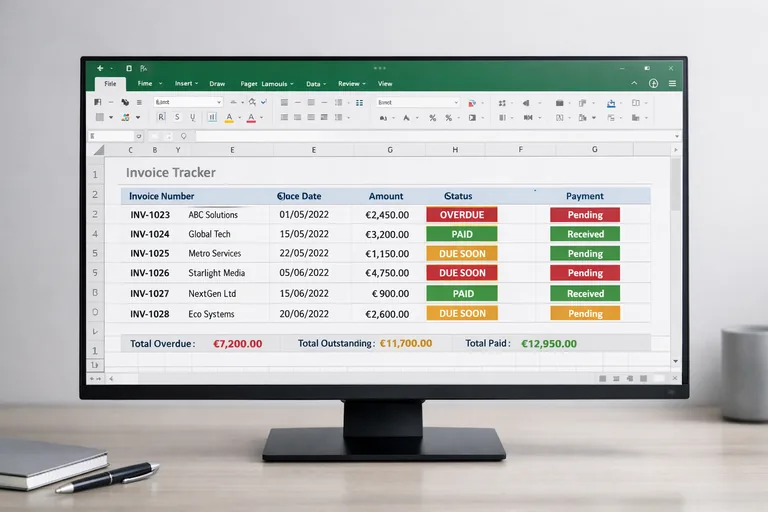Open the name box dropdown arrow
768x512 pixels.
[139, 136]
